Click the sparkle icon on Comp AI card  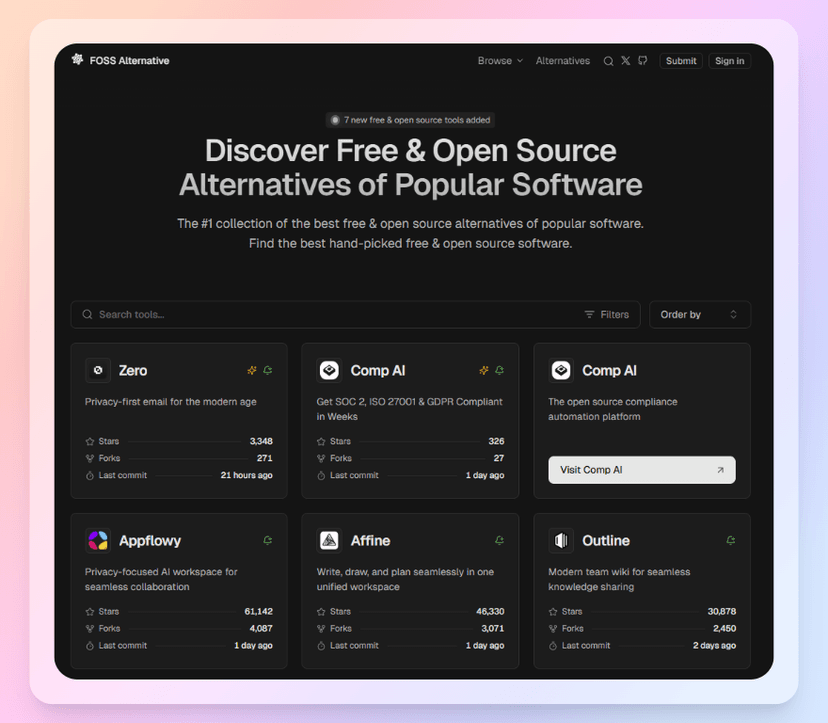[x=484, y=370]
